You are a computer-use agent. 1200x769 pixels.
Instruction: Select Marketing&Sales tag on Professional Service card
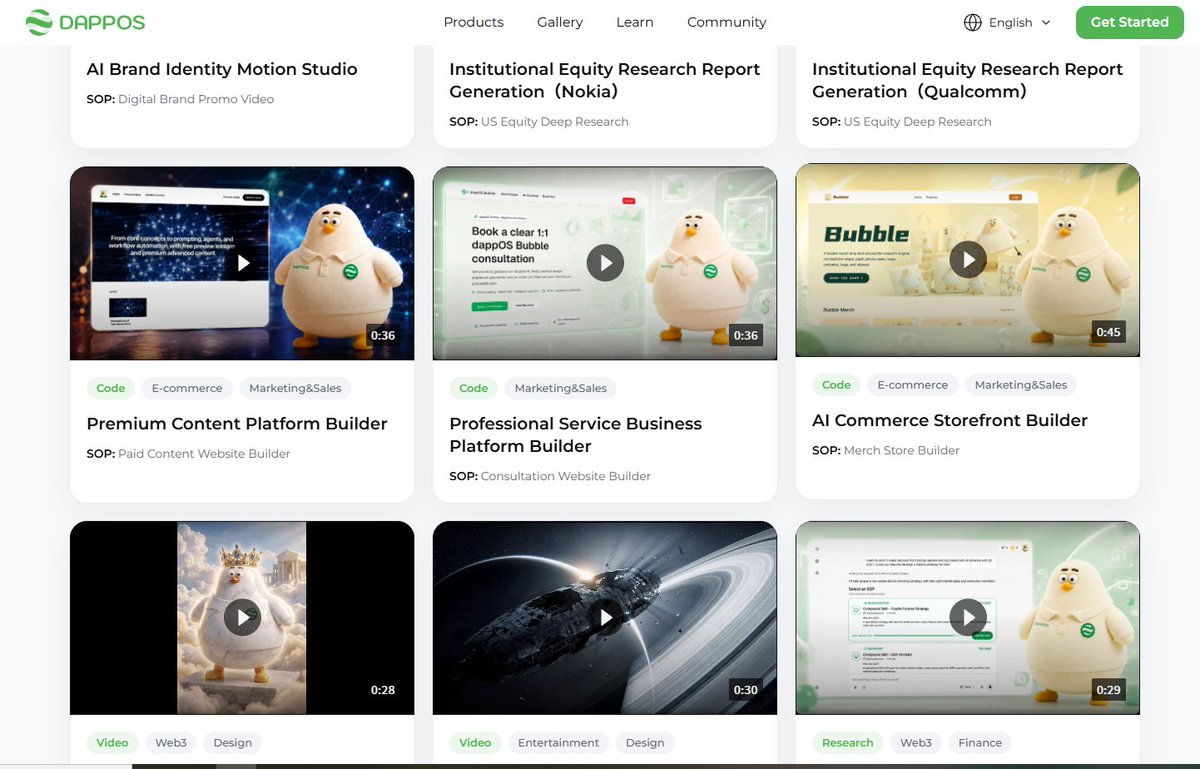560,388
